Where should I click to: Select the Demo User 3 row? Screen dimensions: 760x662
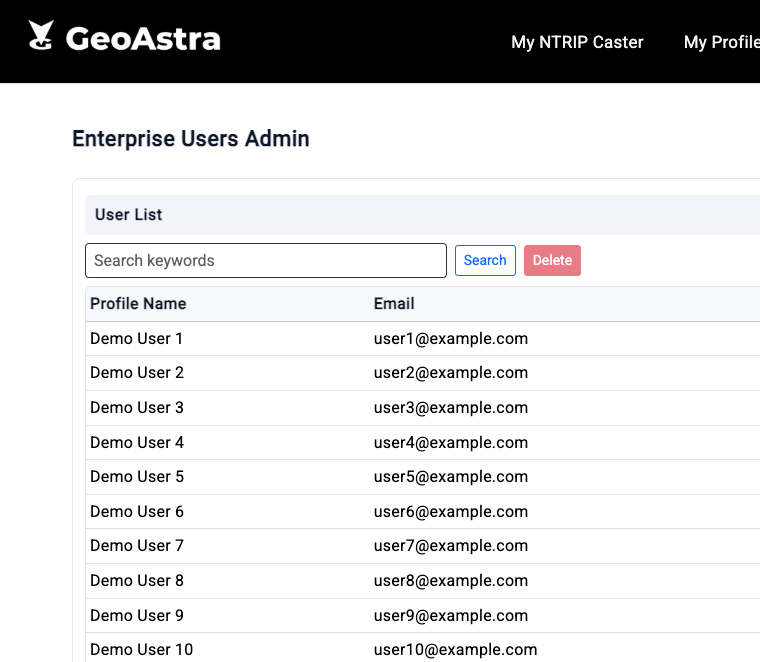tap(423, 408)
